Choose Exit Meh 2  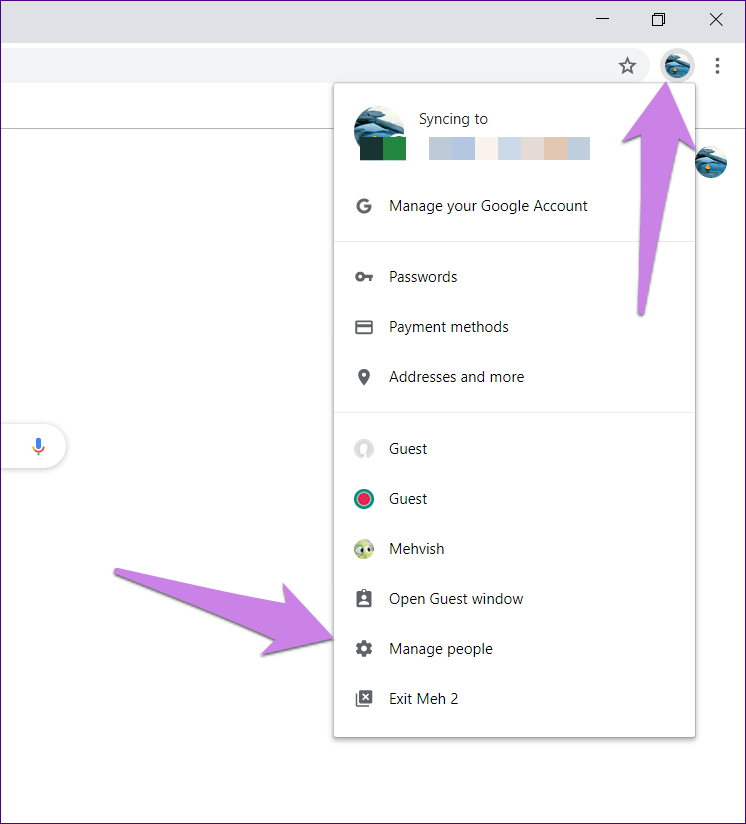[x=514, y=698]
